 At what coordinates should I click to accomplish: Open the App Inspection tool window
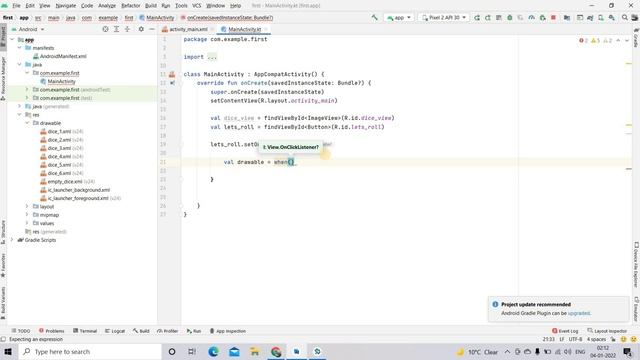(x=227, y=331)
